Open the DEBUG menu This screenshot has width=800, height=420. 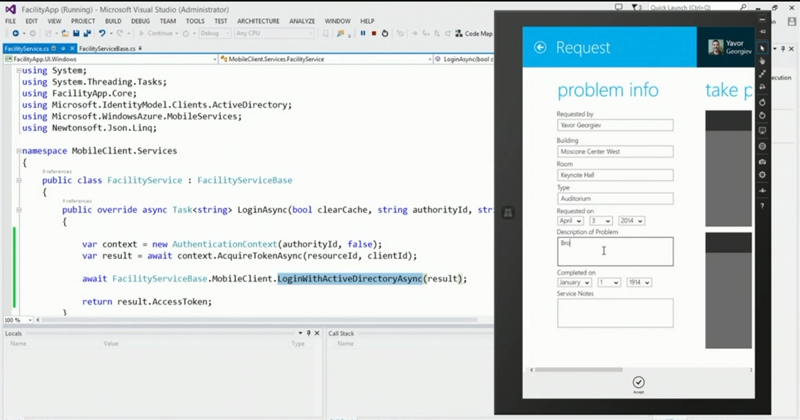click(x=140, y=21)
